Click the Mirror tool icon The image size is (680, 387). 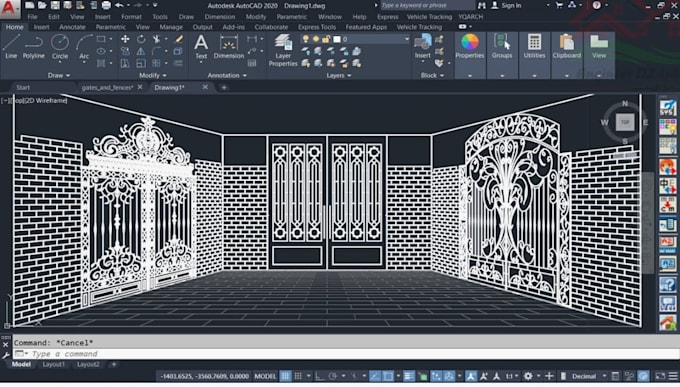pyautogui.click(x=141, y=51)
